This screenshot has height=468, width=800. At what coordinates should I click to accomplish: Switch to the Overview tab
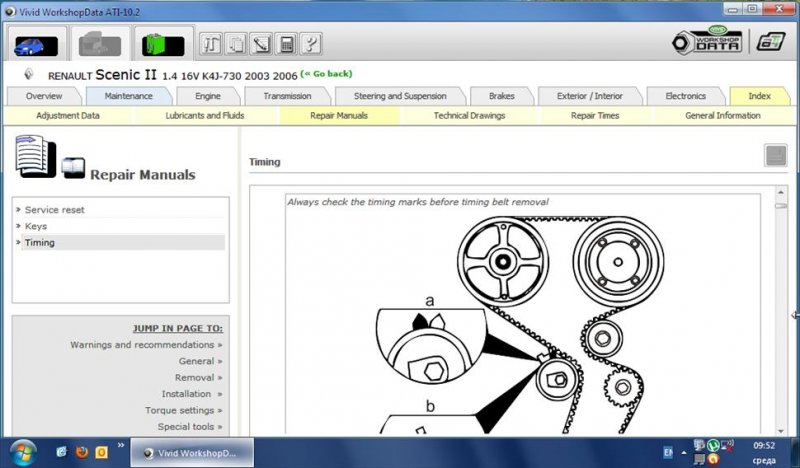tap(44, 96)
